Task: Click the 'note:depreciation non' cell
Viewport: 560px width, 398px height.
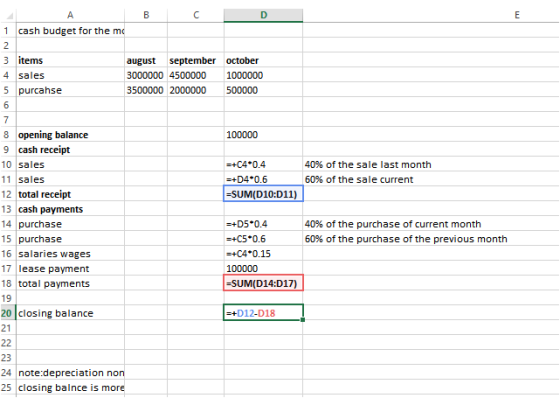Action: coord(71,373)
